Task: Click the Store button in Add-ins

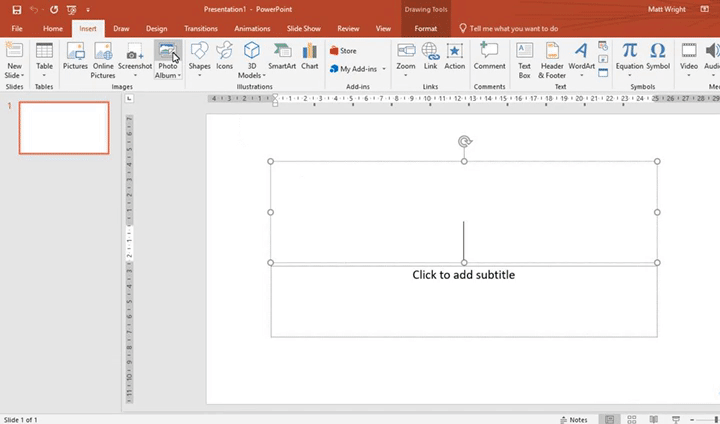Action: [x=343, y=50]
